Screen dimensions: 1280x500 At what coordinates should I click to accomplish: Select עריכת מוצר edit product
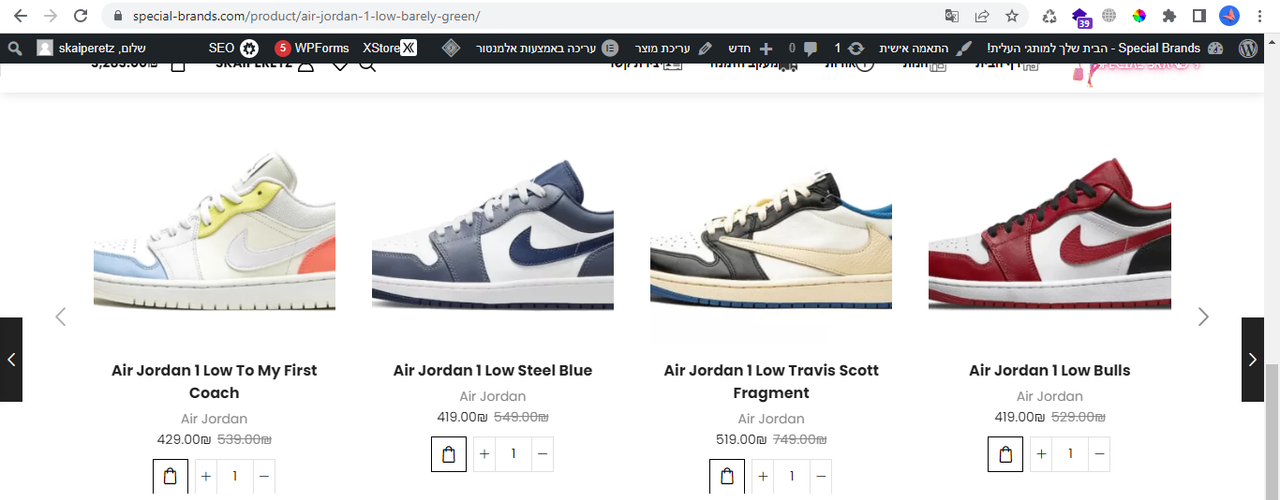pyautogui.click(x=676, y=48)
